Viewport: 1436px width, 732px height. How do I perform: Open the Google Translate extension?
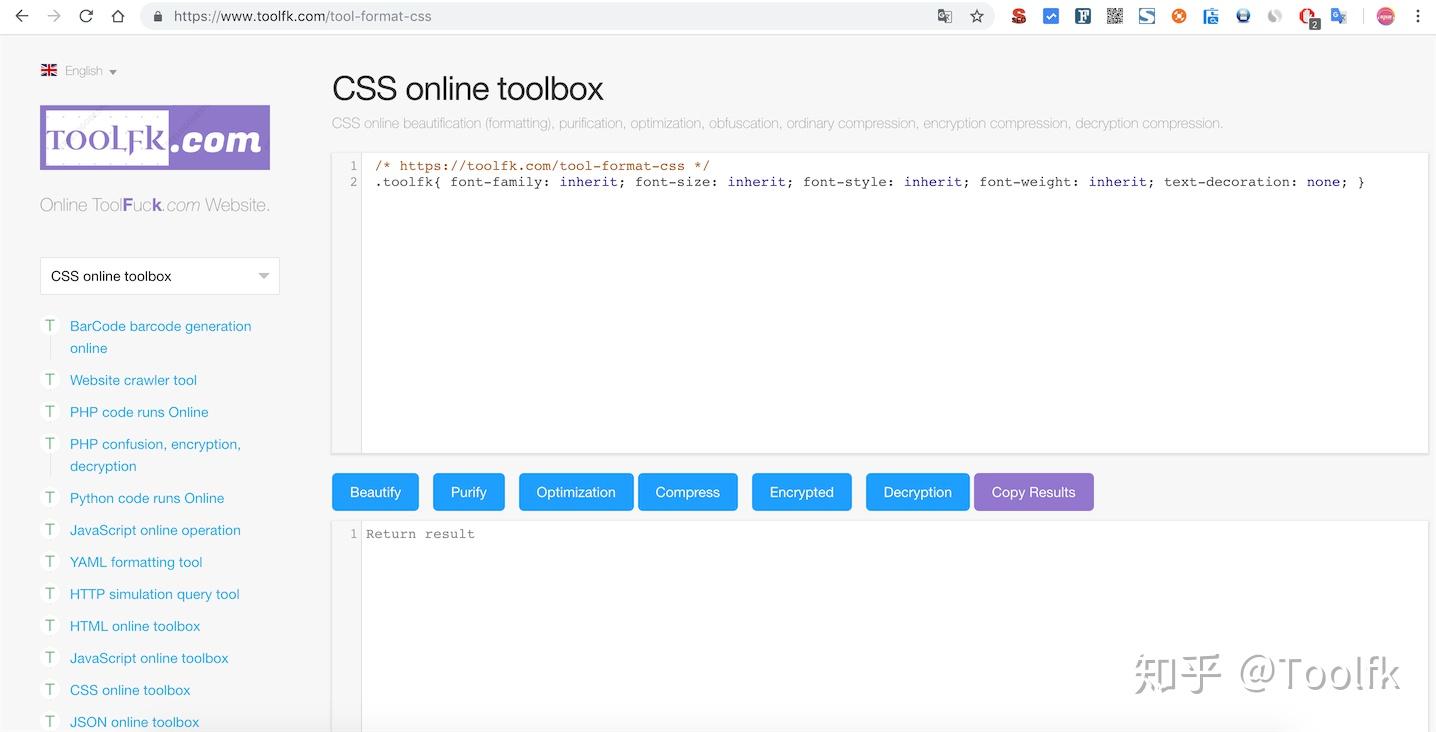click(1339, 16)
